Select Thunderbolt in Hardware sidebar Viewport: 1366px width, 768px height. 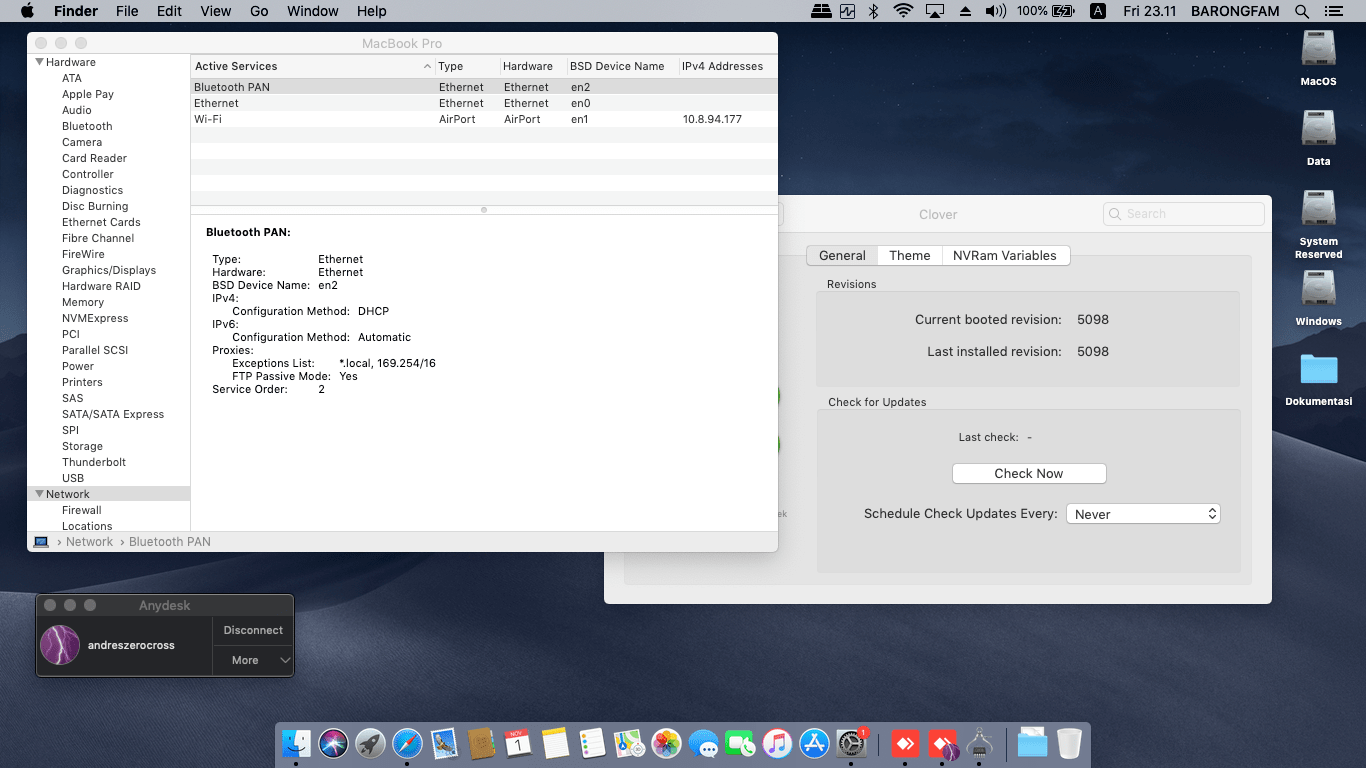94,462
